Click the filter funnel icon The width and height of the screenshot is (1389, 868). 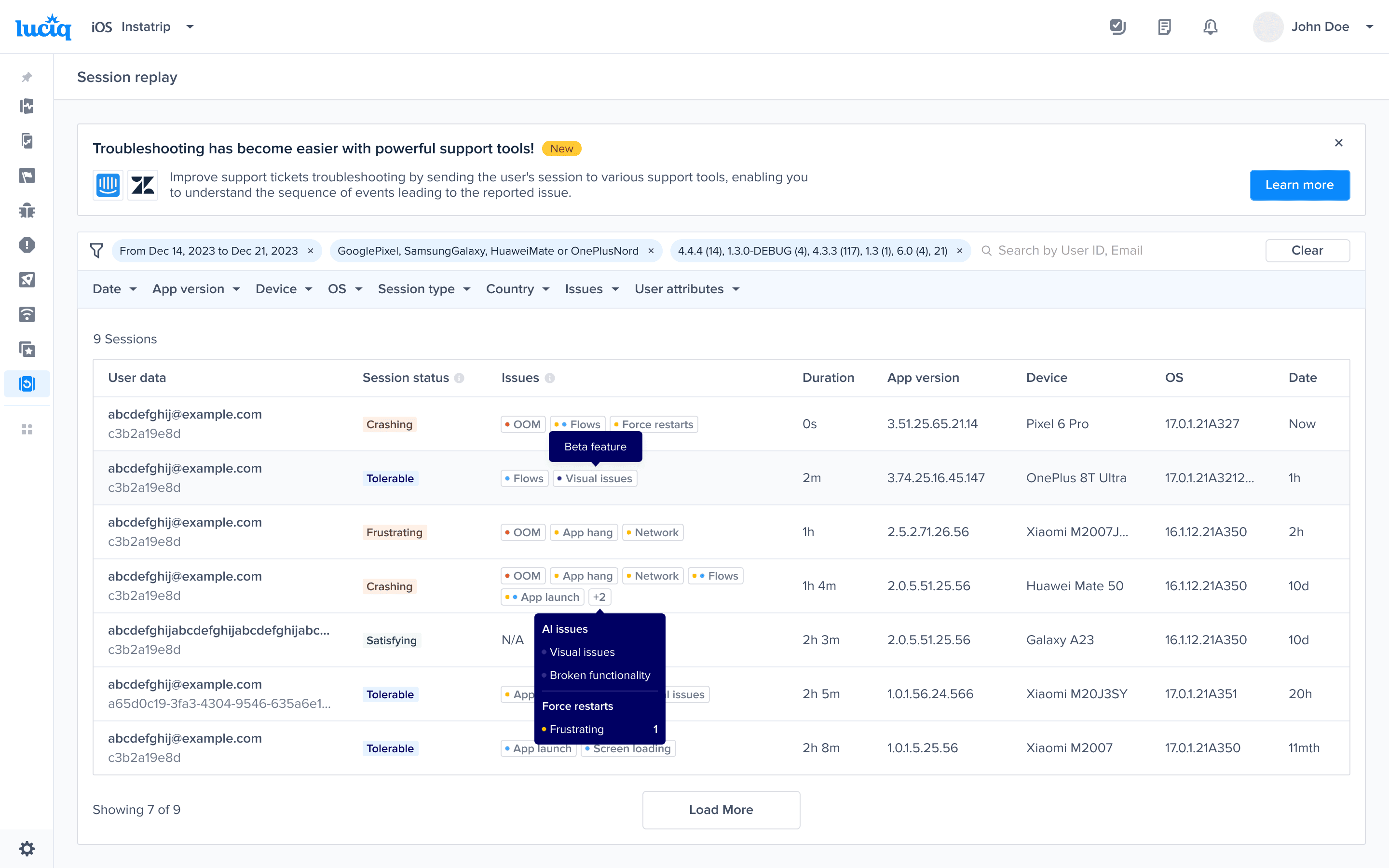(x=96, y=251)
